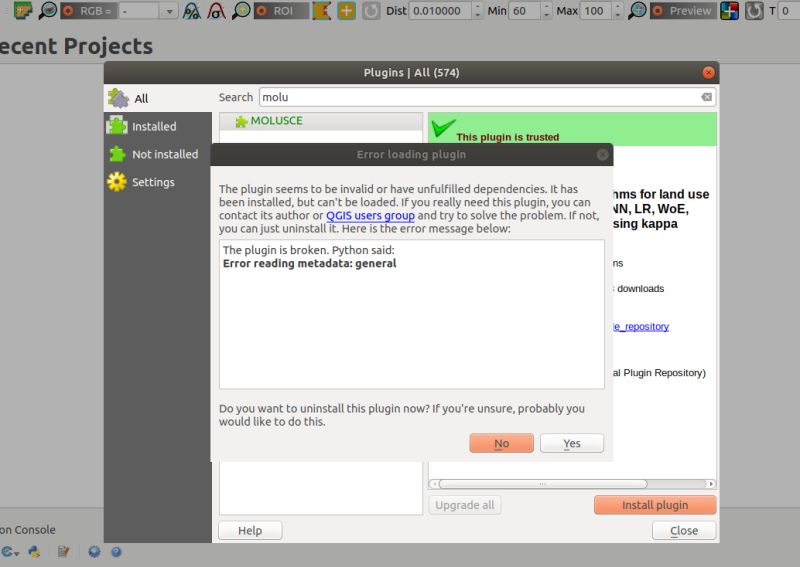Open the Python console options gear icon

coord(94,552)
